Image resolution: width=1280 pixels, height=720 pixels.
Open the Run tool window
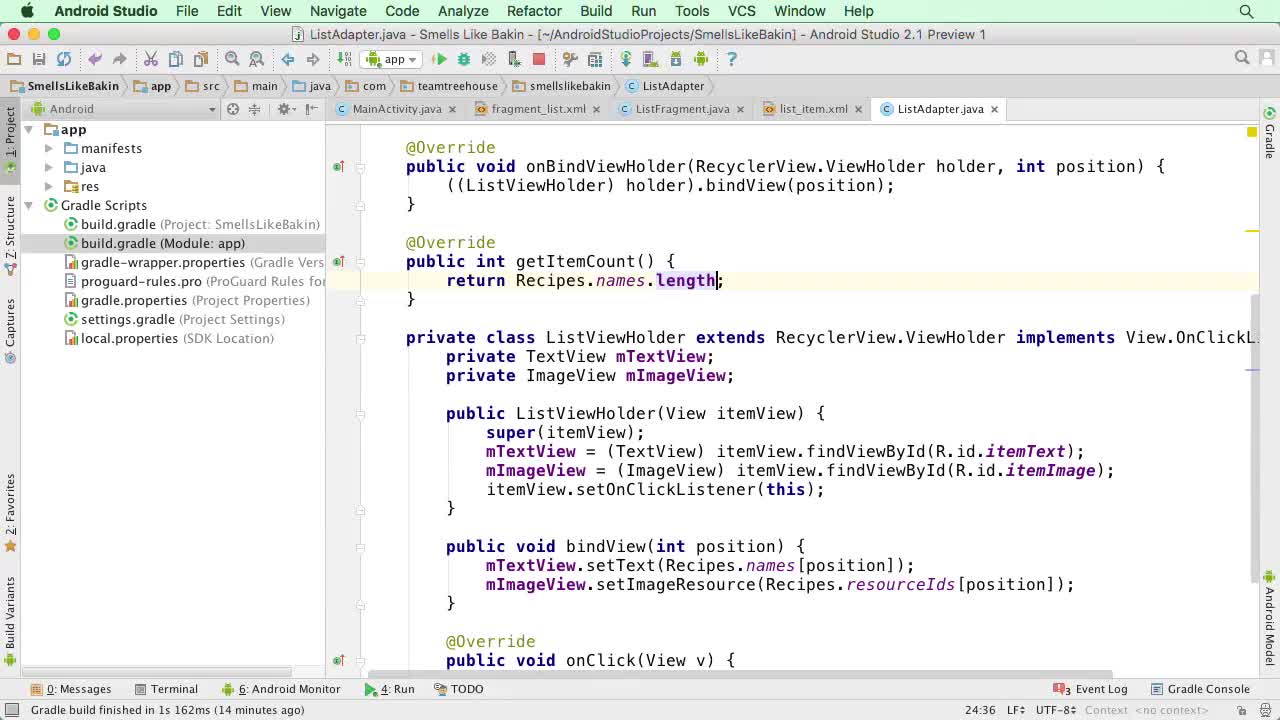click(x=389, y=689)
